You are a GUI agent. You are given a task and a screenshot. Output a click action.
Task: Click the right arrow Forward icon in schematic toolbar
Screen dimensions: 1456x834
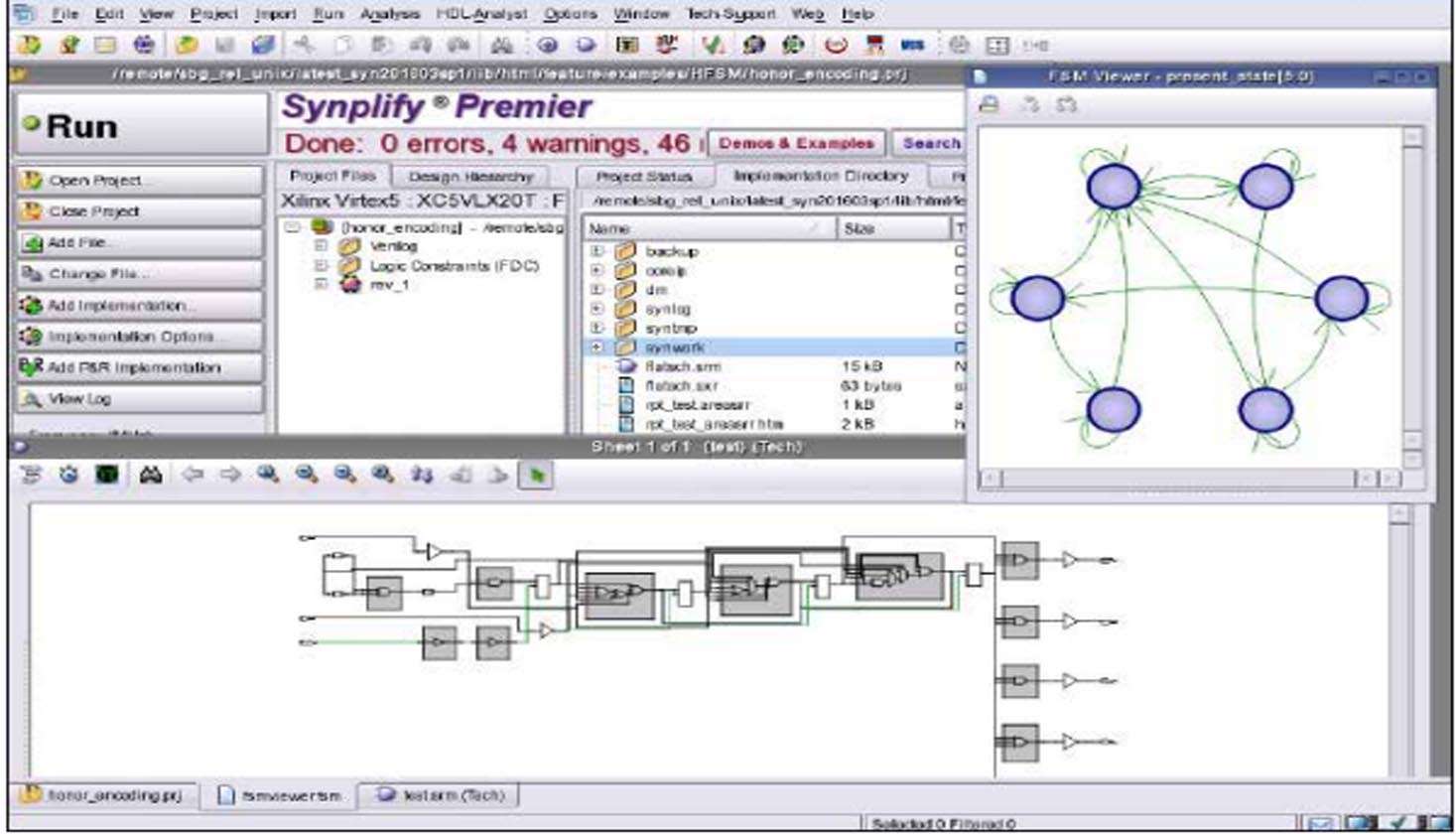tap(229, 476)
